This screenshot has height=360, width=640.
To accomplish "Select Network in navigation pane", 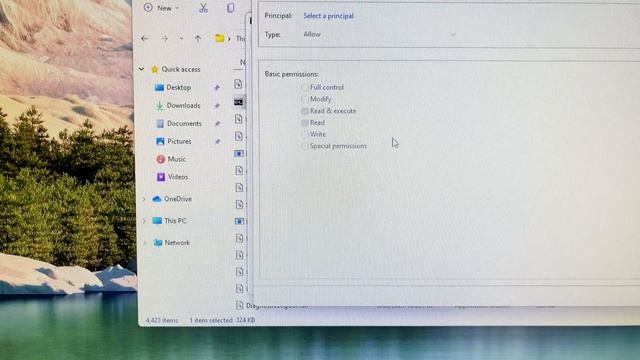I will pos(177,242).
